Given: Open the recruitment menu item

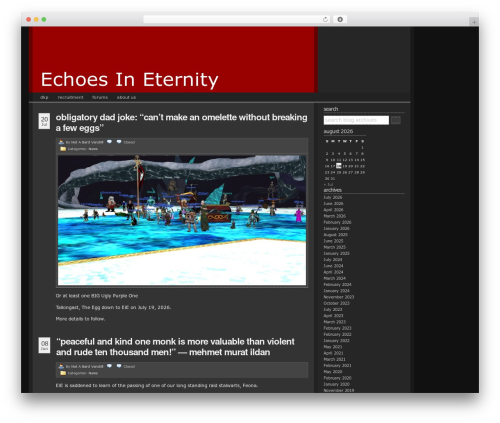Looking at the screenshot, I should click(x=70, y=97).
